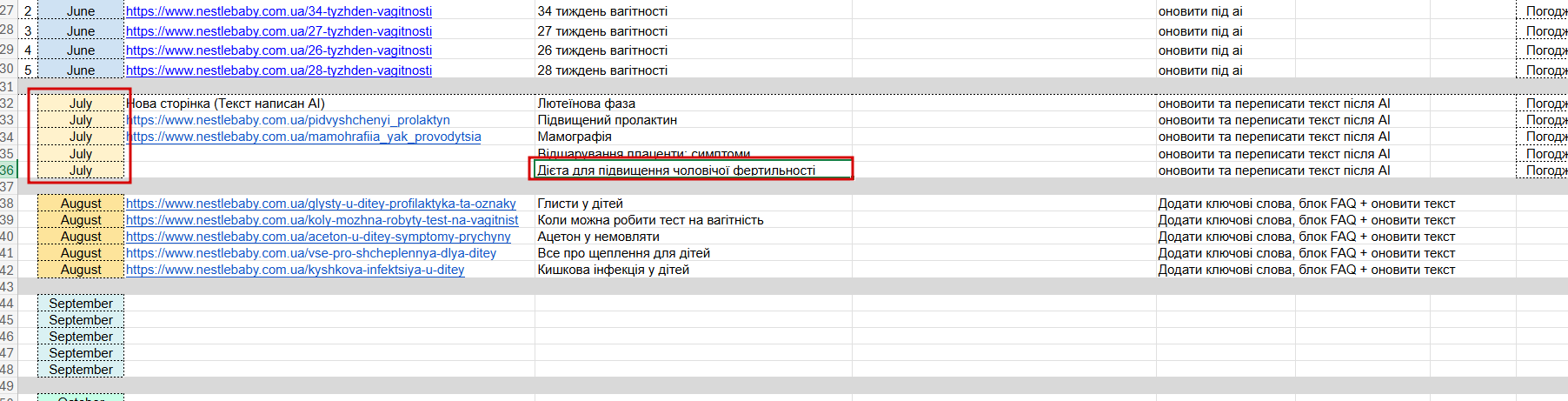Select the 'Нова сторінка (Текст написан AI)' cell

tap(329, 104)
